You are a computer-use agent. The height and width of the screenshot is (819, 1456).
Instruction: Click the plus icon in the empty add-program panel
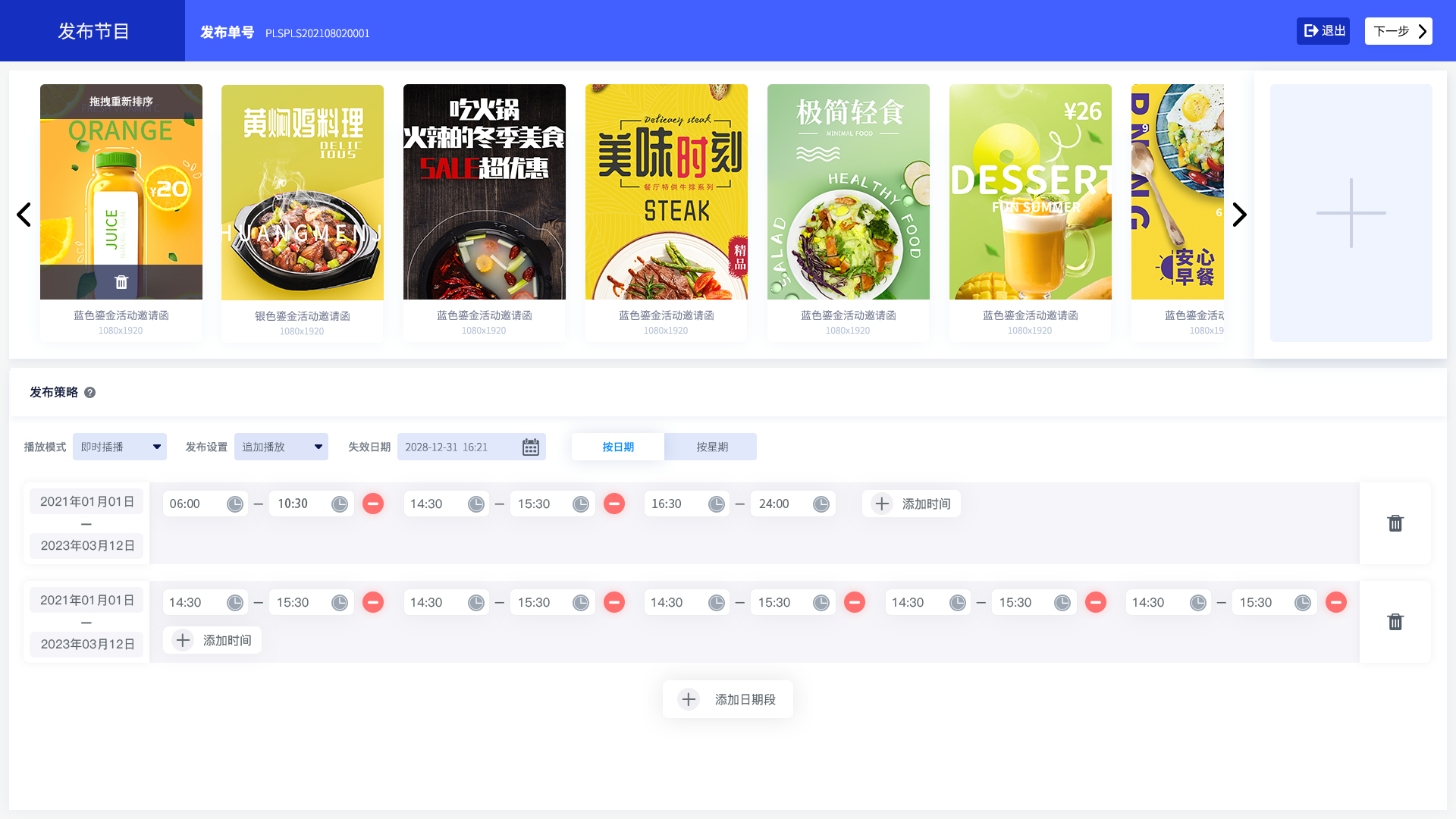point(1351,214)
